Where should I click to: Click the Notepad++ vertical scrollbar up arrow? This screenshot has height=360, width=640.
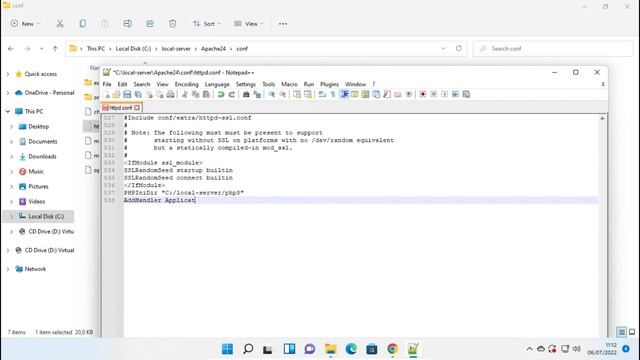pos(602,118)
